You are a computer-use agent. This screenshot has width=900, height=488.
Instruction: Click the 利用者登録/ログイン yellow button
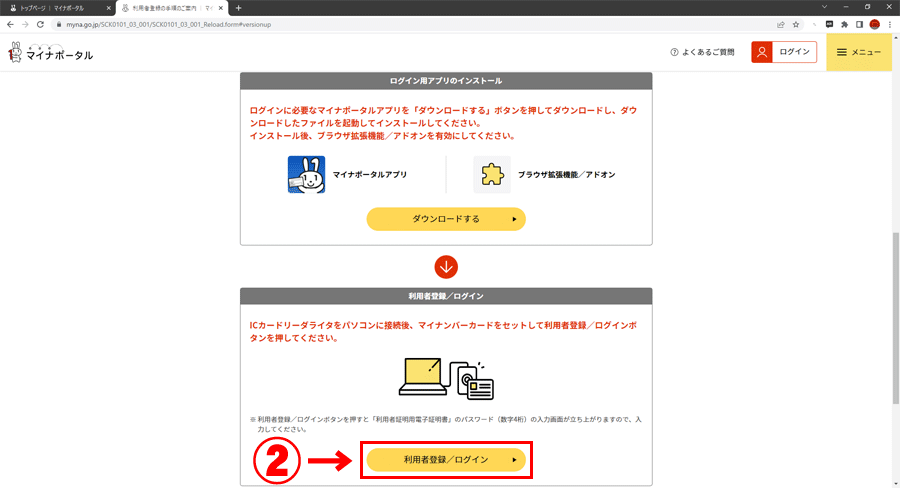[446, 460]
